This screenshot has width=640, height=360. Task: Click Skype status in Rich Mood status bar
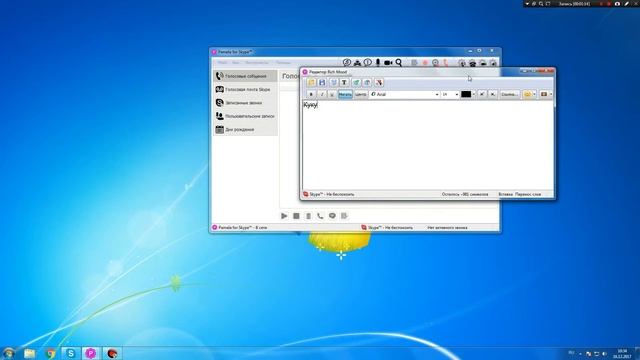(329, 194)
